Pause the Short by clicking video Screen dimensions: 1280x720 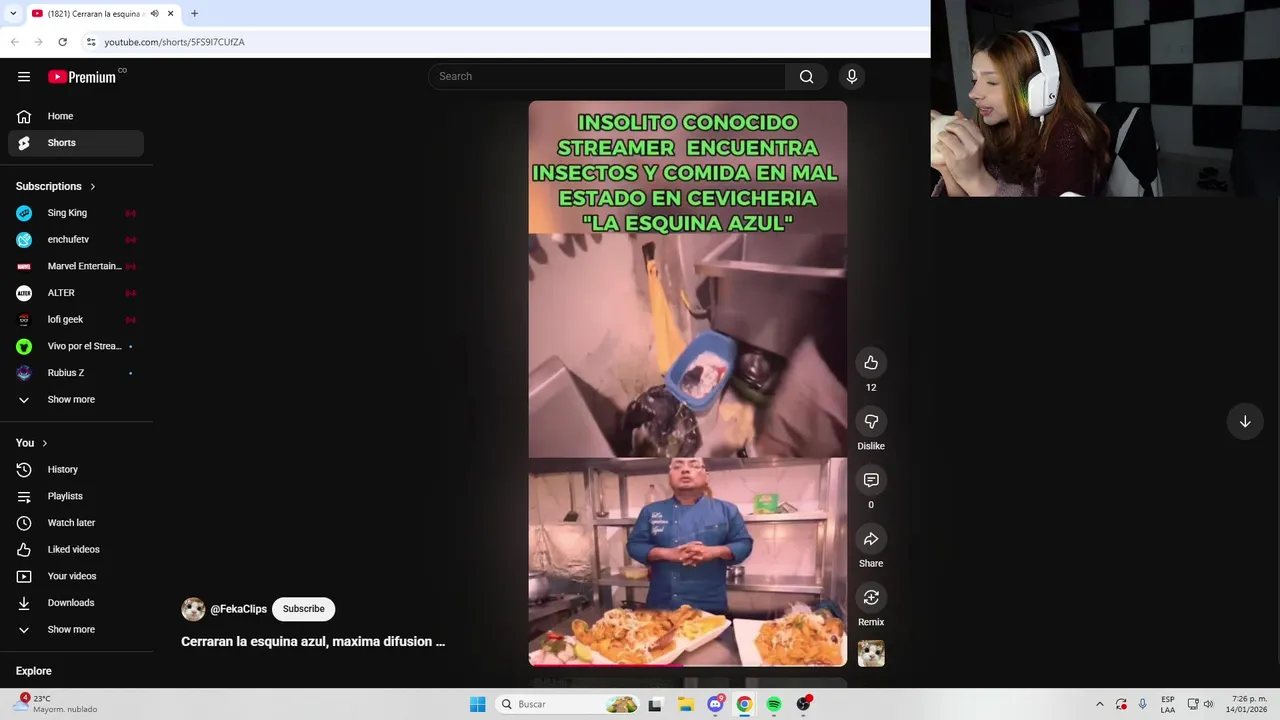pos(688,383)
